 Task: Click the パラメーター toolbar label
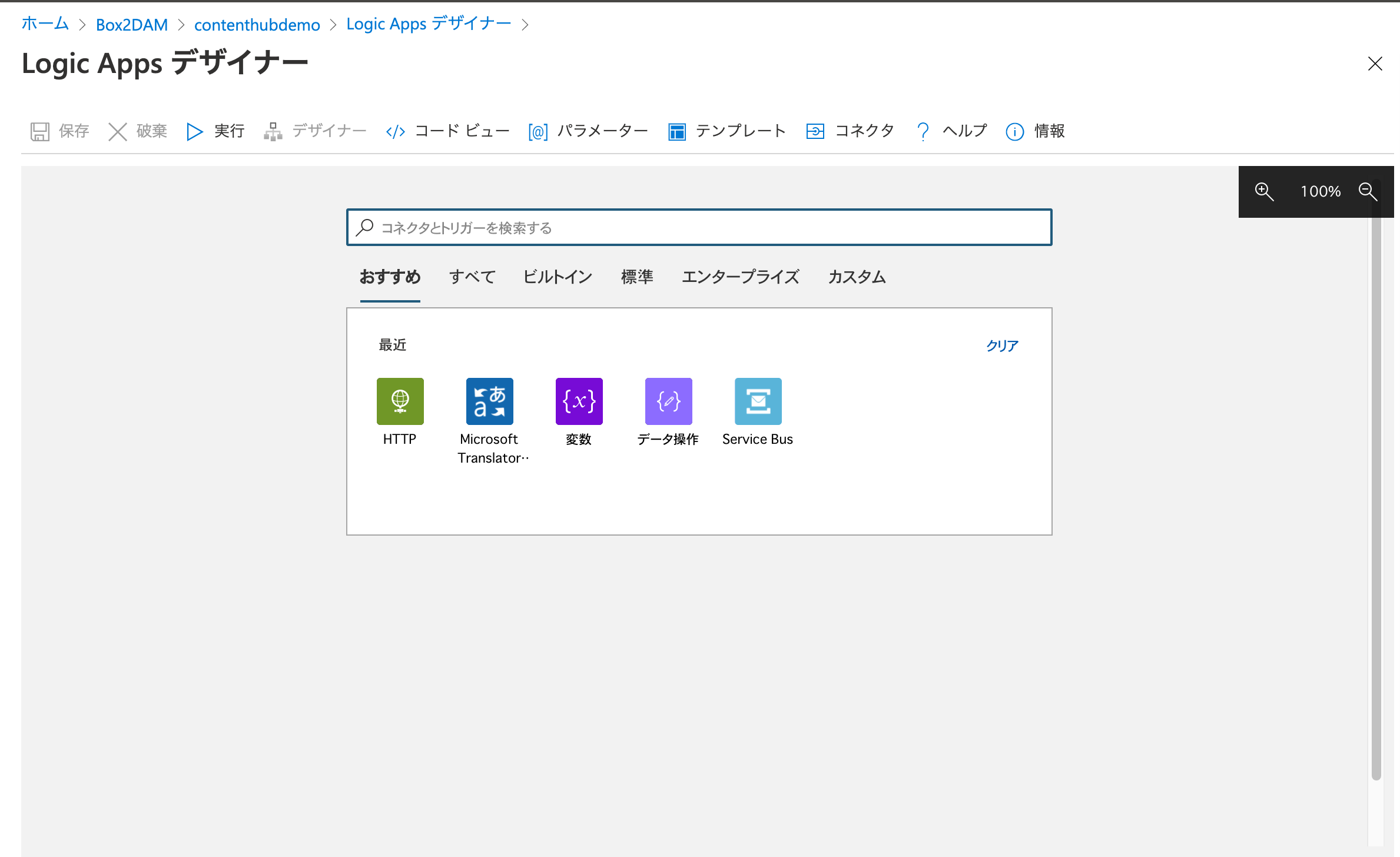pos(602,131)
